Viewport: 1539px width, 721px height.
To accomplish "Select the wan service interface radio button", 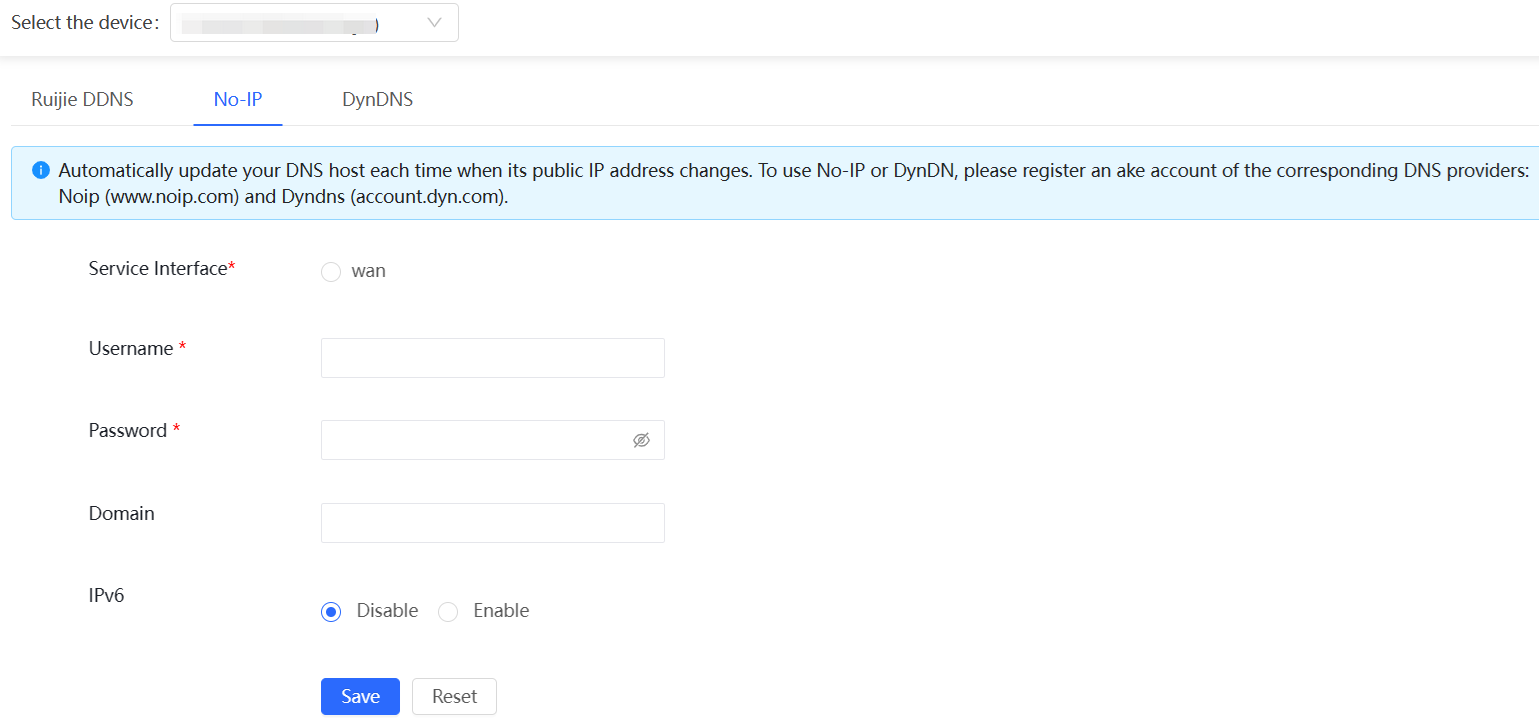I will click(331, 272).
